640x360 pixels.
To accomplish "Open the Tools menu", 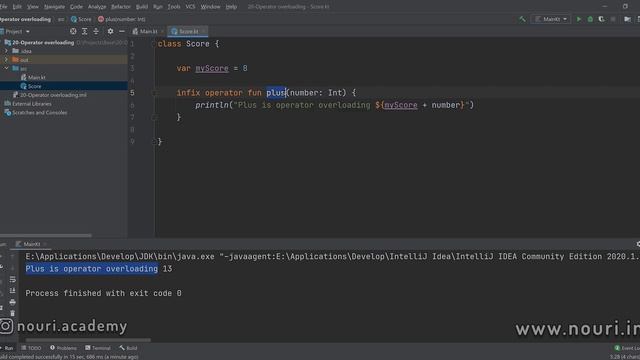I will point(174,7).
